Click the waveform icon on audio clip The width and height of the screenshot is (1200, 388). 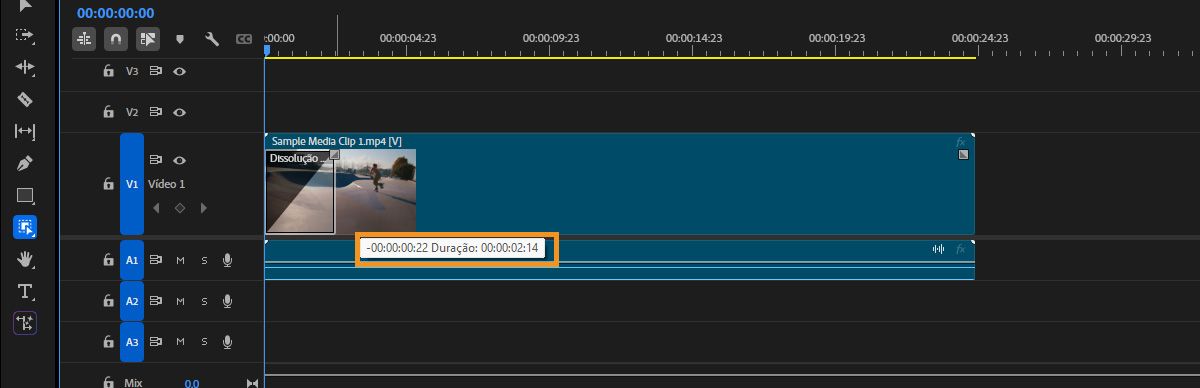938,249
